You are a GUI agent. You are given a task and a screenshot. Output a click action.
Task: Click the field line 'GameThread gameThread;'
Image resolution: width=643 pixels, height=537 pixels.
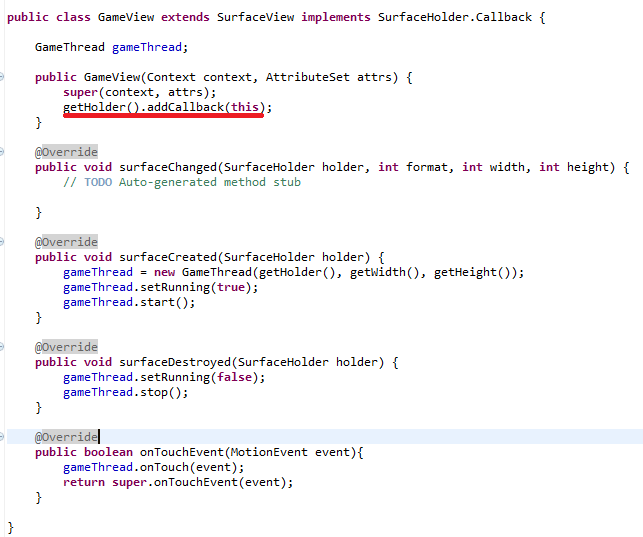(x=112, y=47)
